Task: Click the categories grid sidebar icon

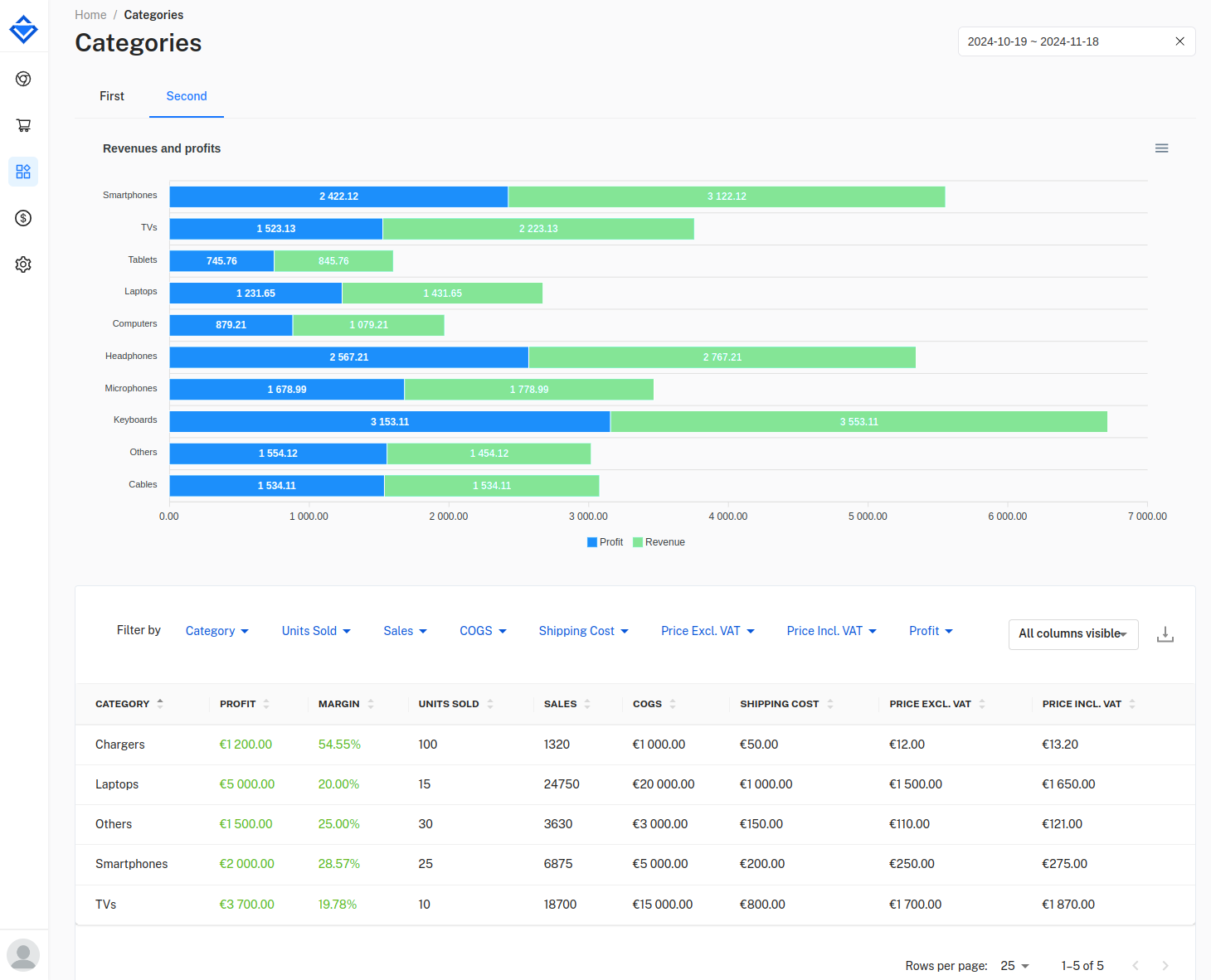Action: (23, 172)
